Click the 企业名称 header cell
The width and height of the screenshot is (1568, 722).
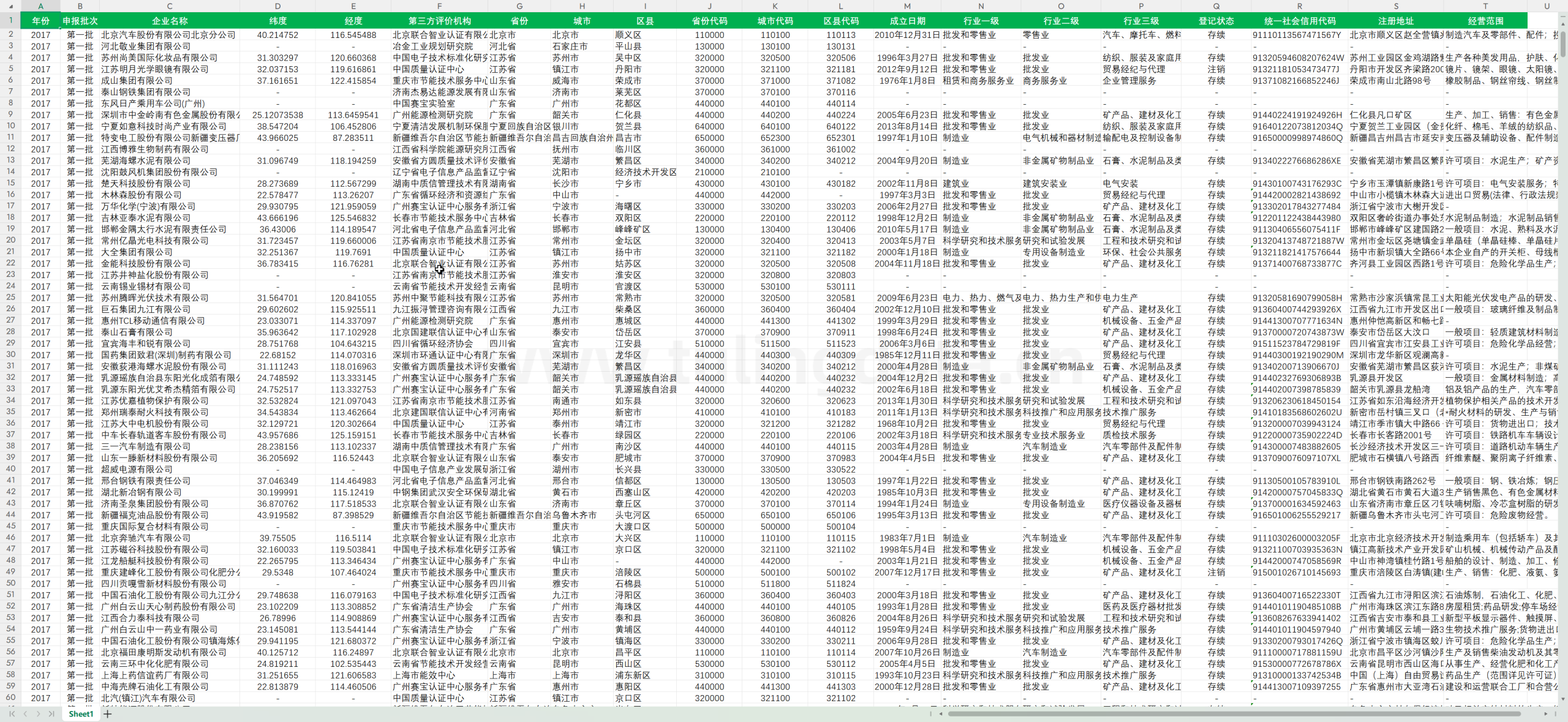[x=170, y=21]
